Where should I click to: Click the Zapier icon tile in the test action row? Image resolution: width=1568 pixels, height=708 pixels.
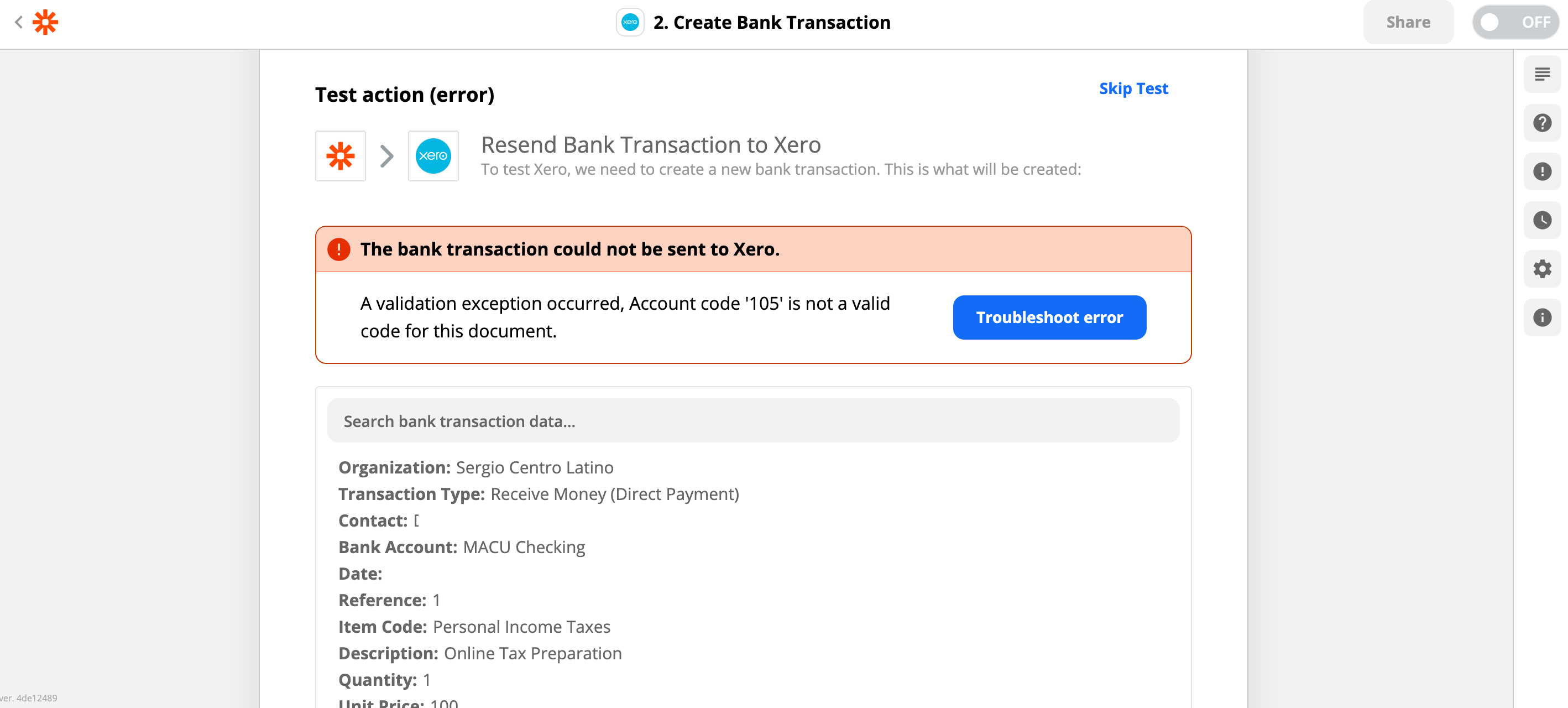[340, 157]
